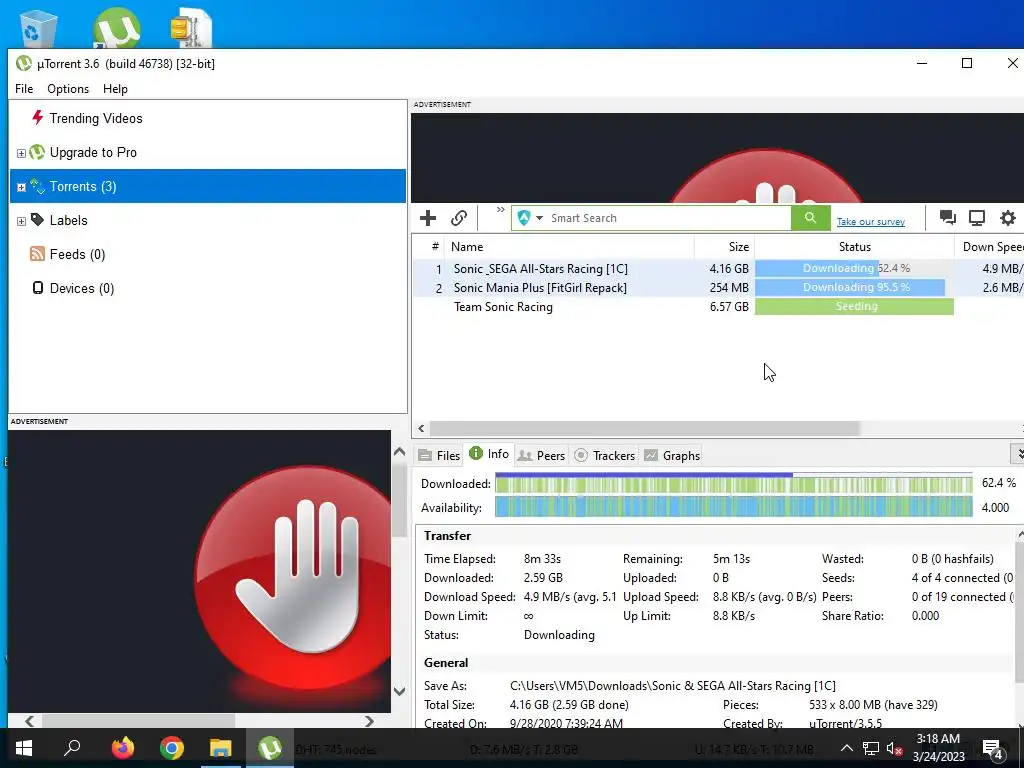Collapse the detail pane double-chevron button
1024x768 pixels.
1017,453
